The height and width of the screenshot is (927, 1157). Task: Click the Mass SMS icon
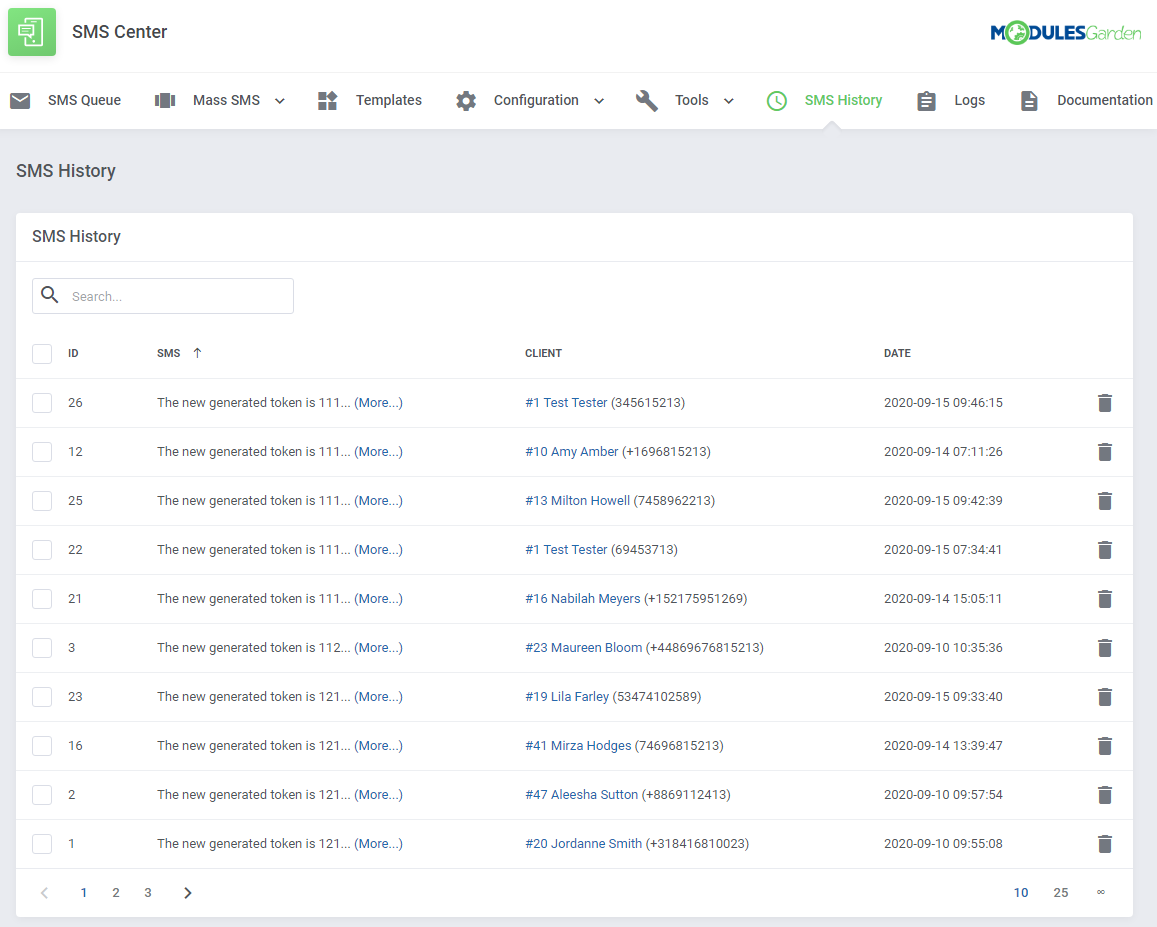(165, 100)
